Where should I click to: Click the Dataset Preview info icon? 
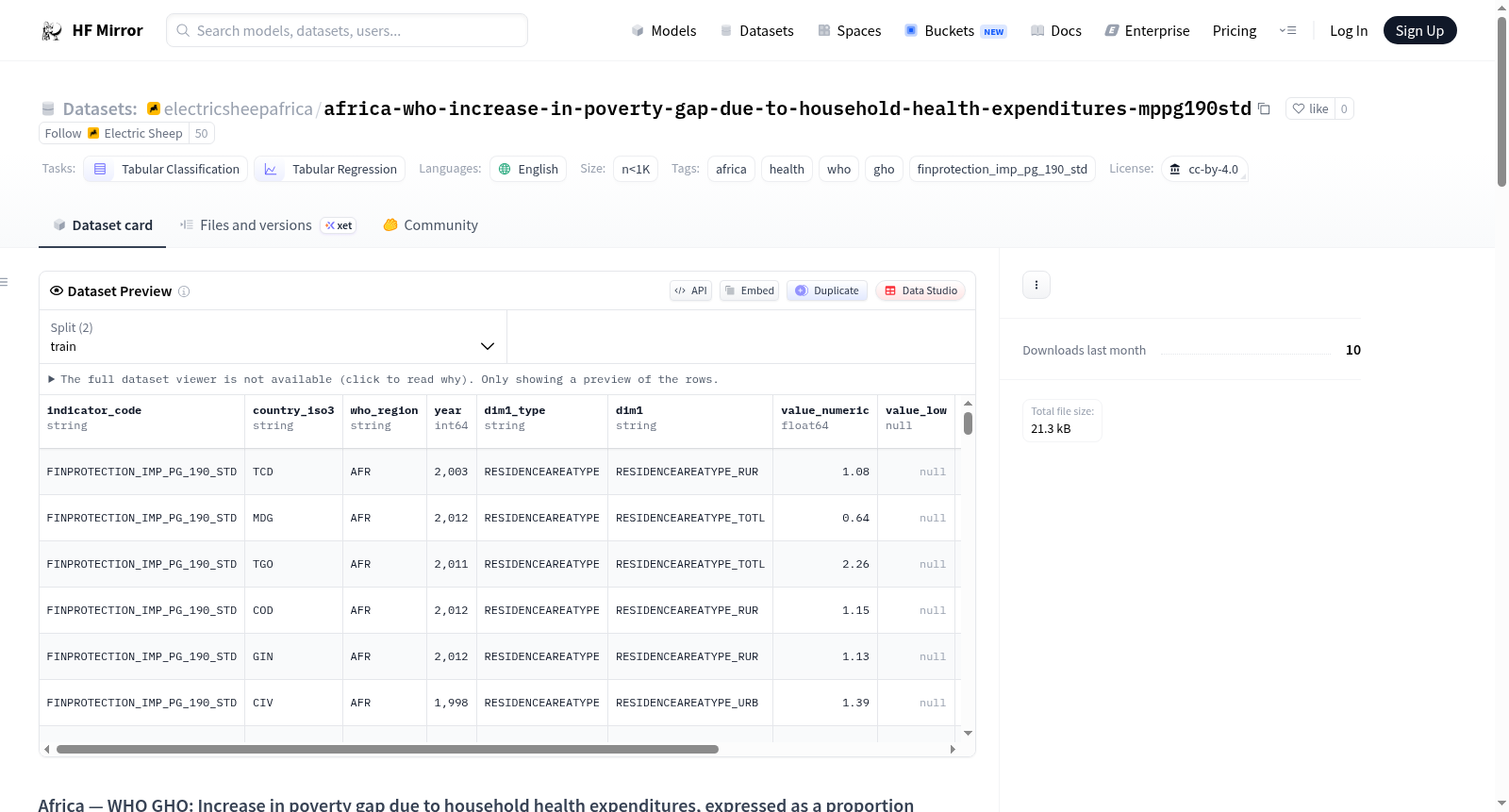(184, 291)
